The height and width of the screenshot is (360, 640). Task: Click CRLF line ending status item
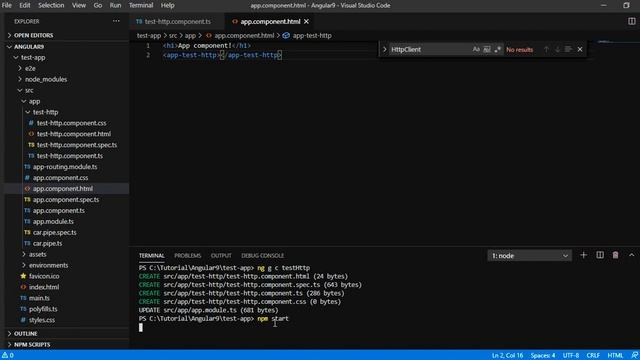coord(593,355)
